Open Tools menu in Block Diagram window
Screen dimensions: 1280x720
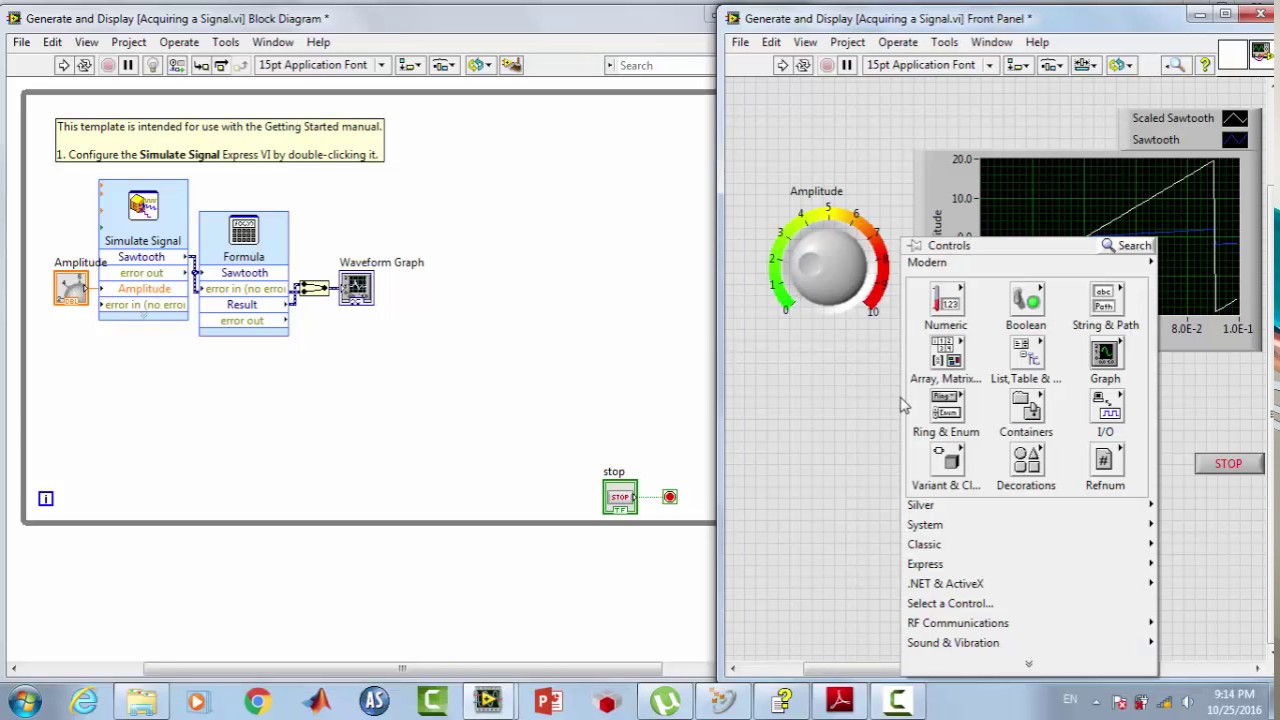coord(225,42)
